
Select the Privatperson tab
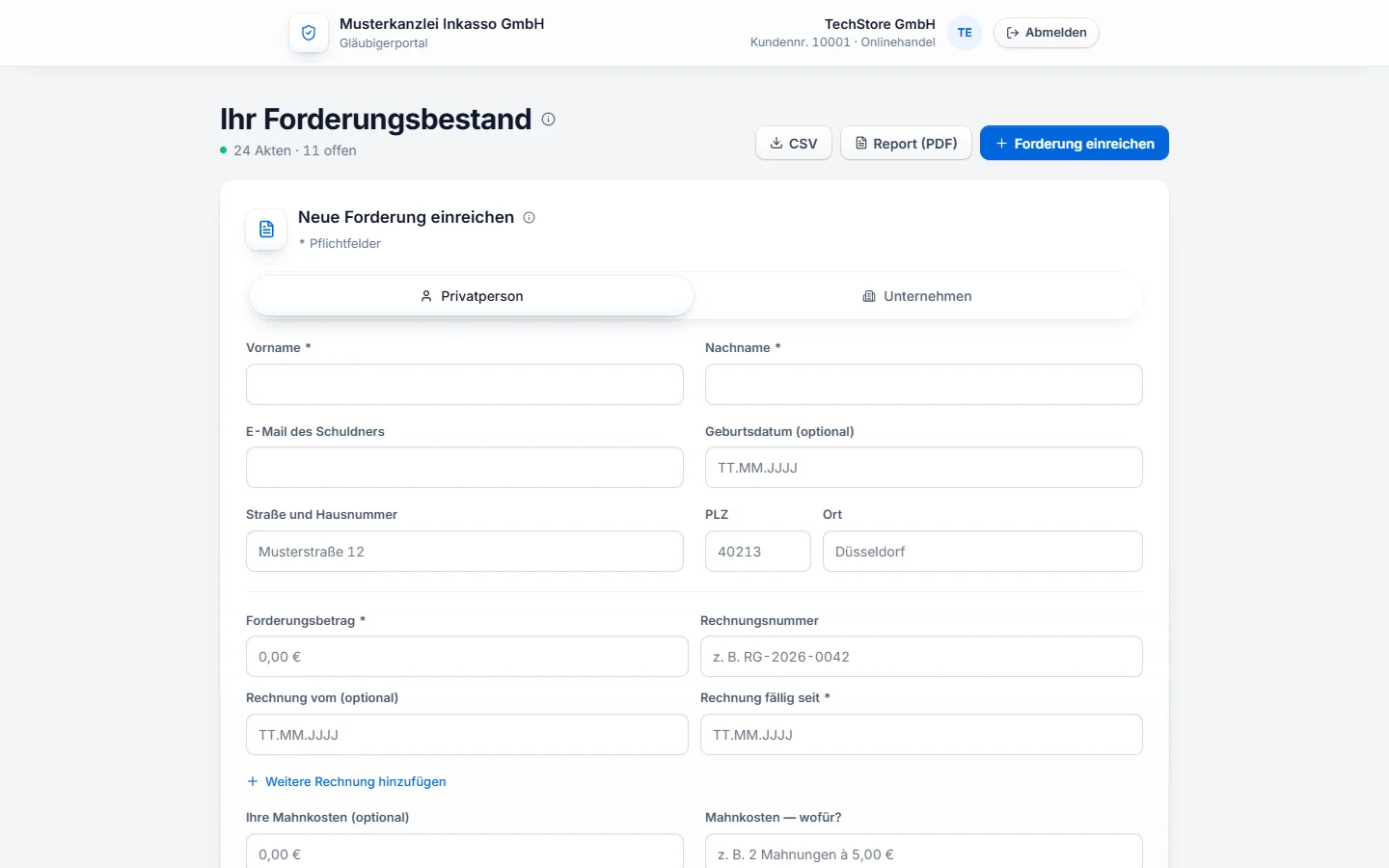click(x=472, y=296)
